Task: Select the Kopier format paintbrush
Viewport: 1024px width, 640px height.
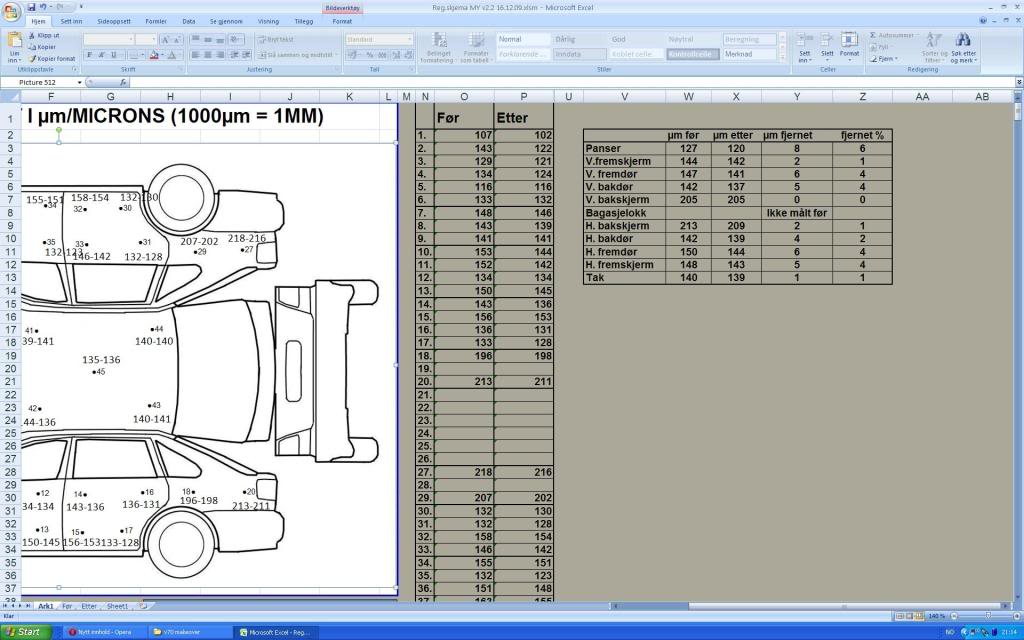Action: (32, 59)
